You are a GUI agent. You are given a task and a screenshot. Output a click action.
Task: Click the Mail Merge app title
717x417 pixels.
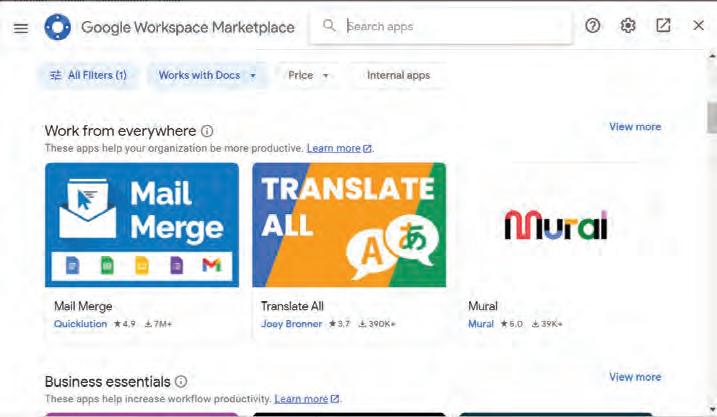pos(83,306)
